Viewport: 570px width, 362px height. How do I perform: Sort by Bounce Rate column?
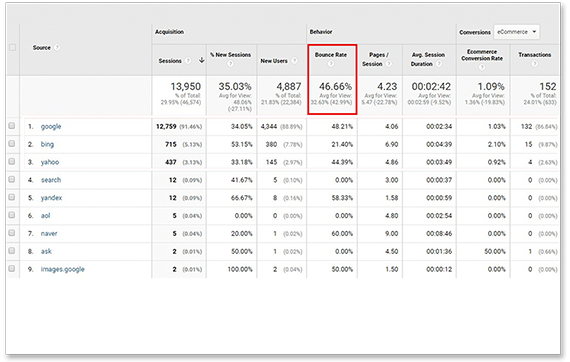click(x=331, y=55)
